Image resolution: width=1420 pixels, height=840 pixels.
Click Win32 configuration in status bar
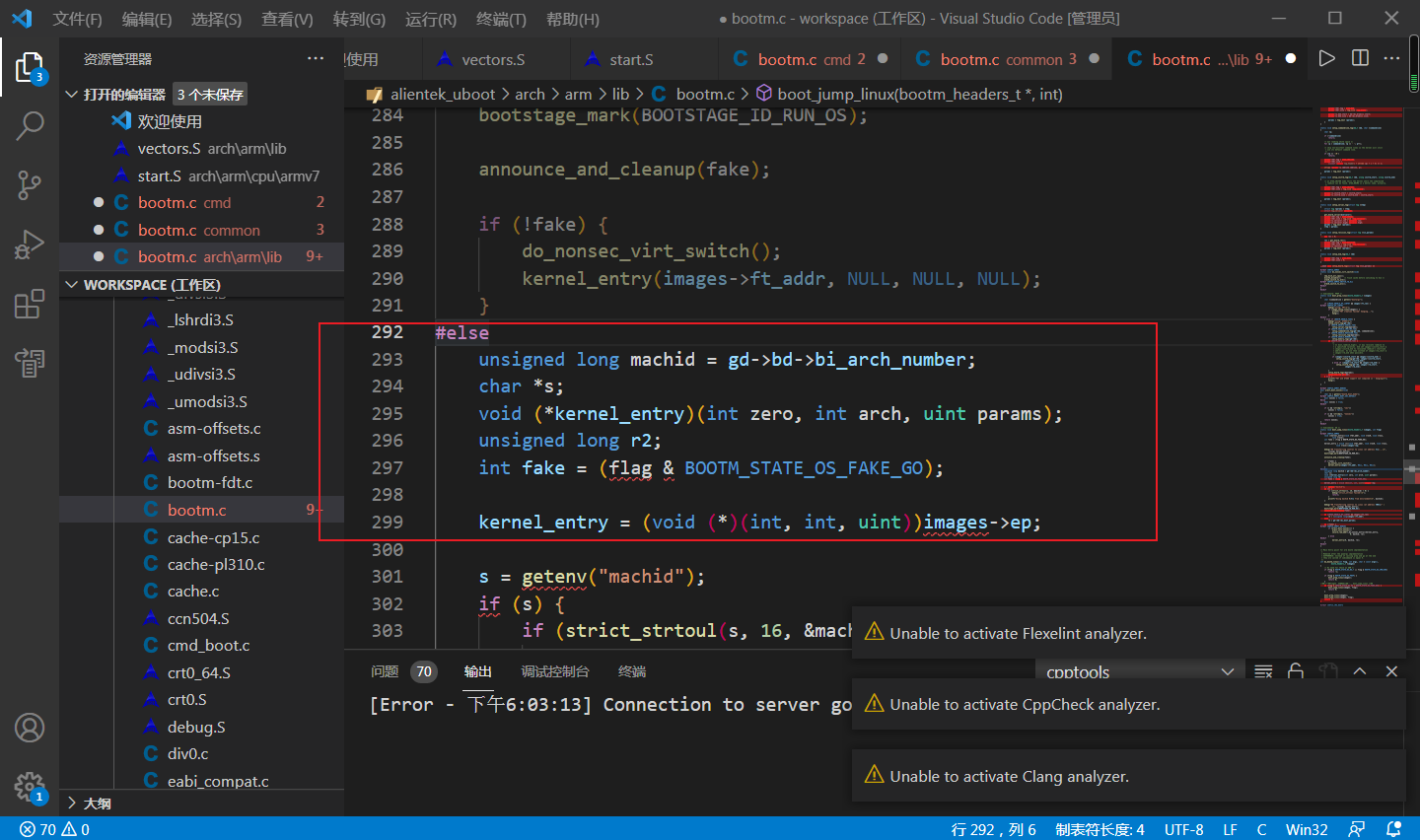click(x=1307, y=829)
